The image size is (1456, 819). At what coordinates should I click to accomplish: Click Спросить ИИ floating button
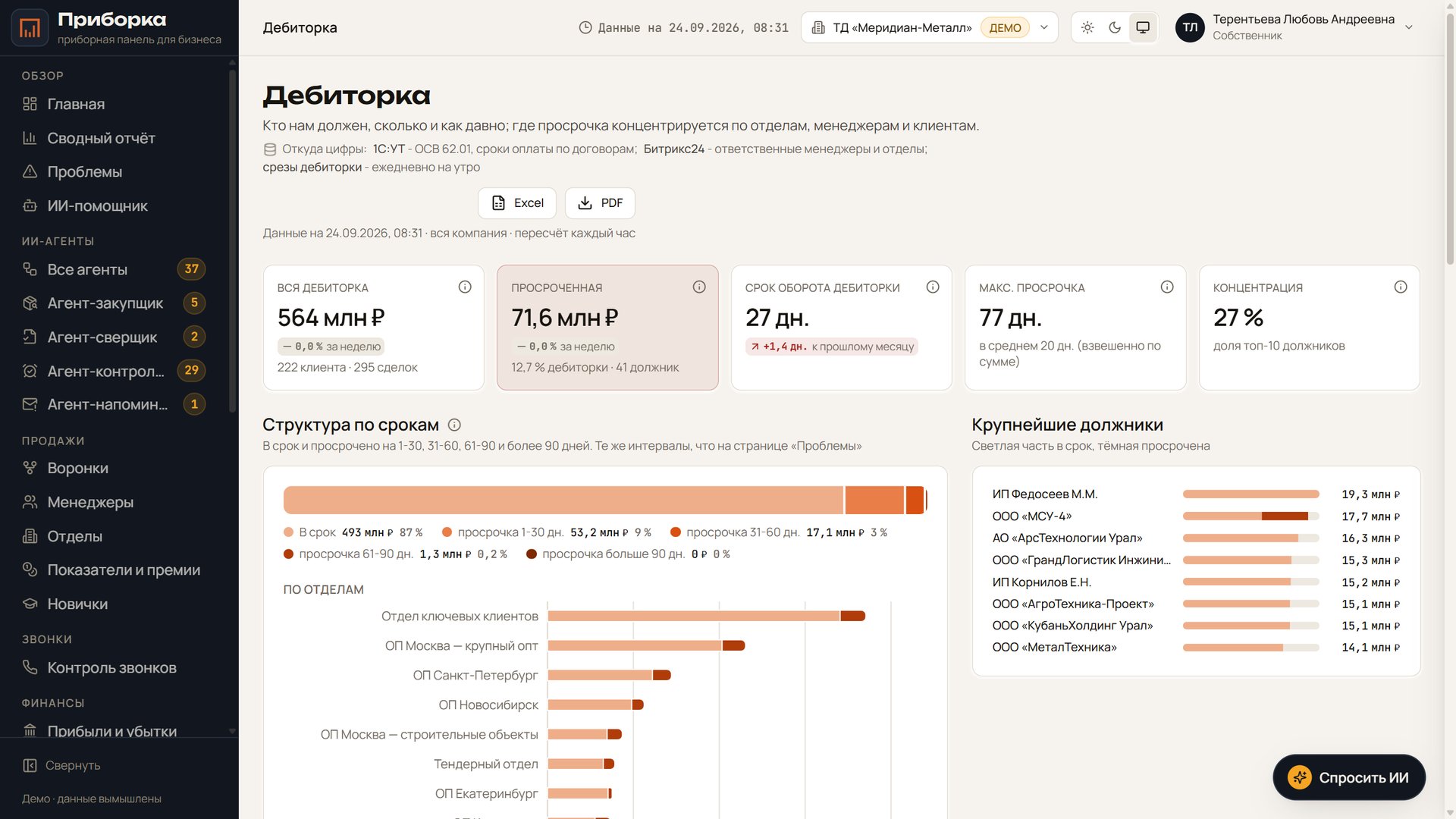(x=1349, y=777)
